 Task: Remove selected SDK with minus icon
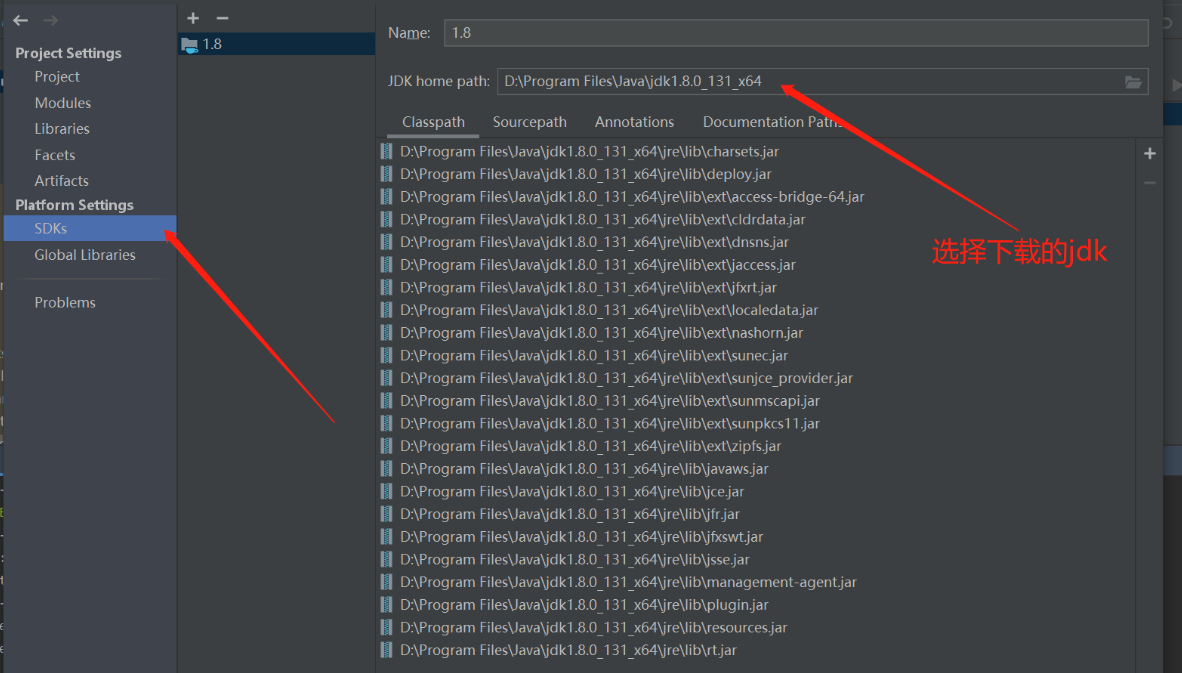point(222,18)
